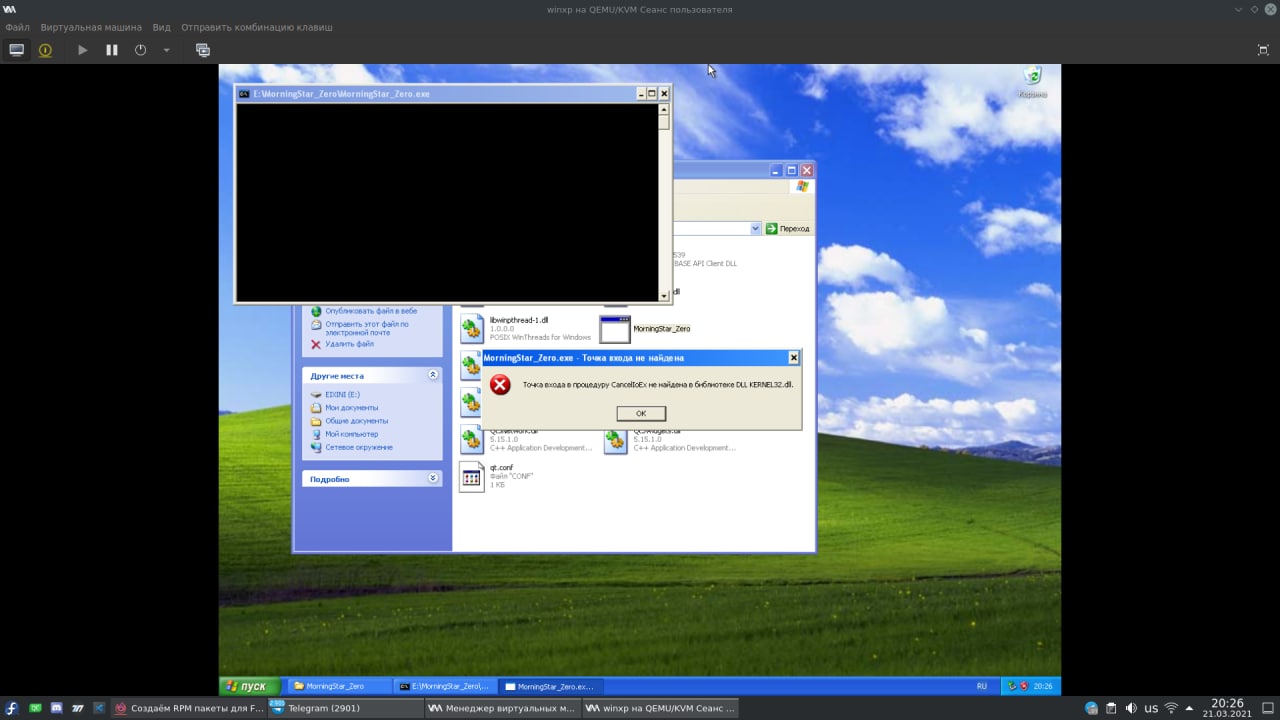Switch to E:\MorningStar_Zero console taskbar button
Screen dimensions: 1280x720
click(x=444, y=686)
